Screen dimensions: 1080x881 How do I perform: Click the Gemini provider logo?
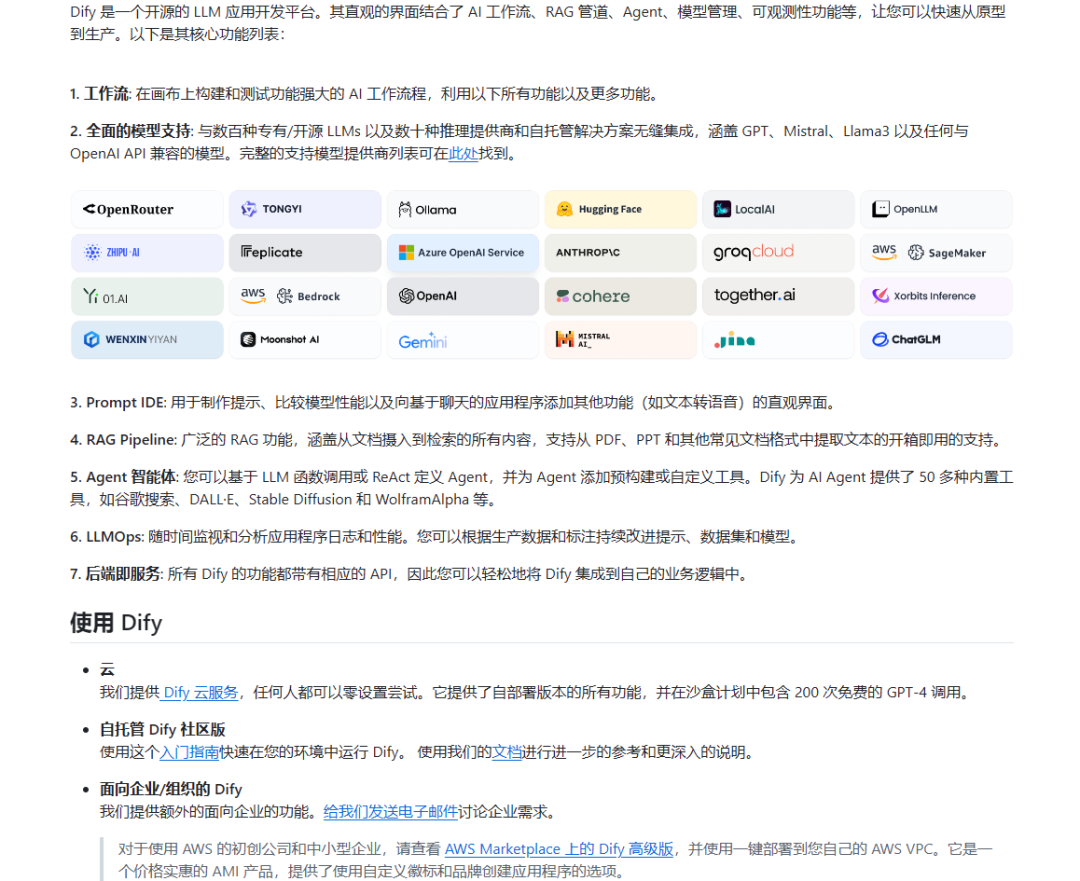coord(462,340)
